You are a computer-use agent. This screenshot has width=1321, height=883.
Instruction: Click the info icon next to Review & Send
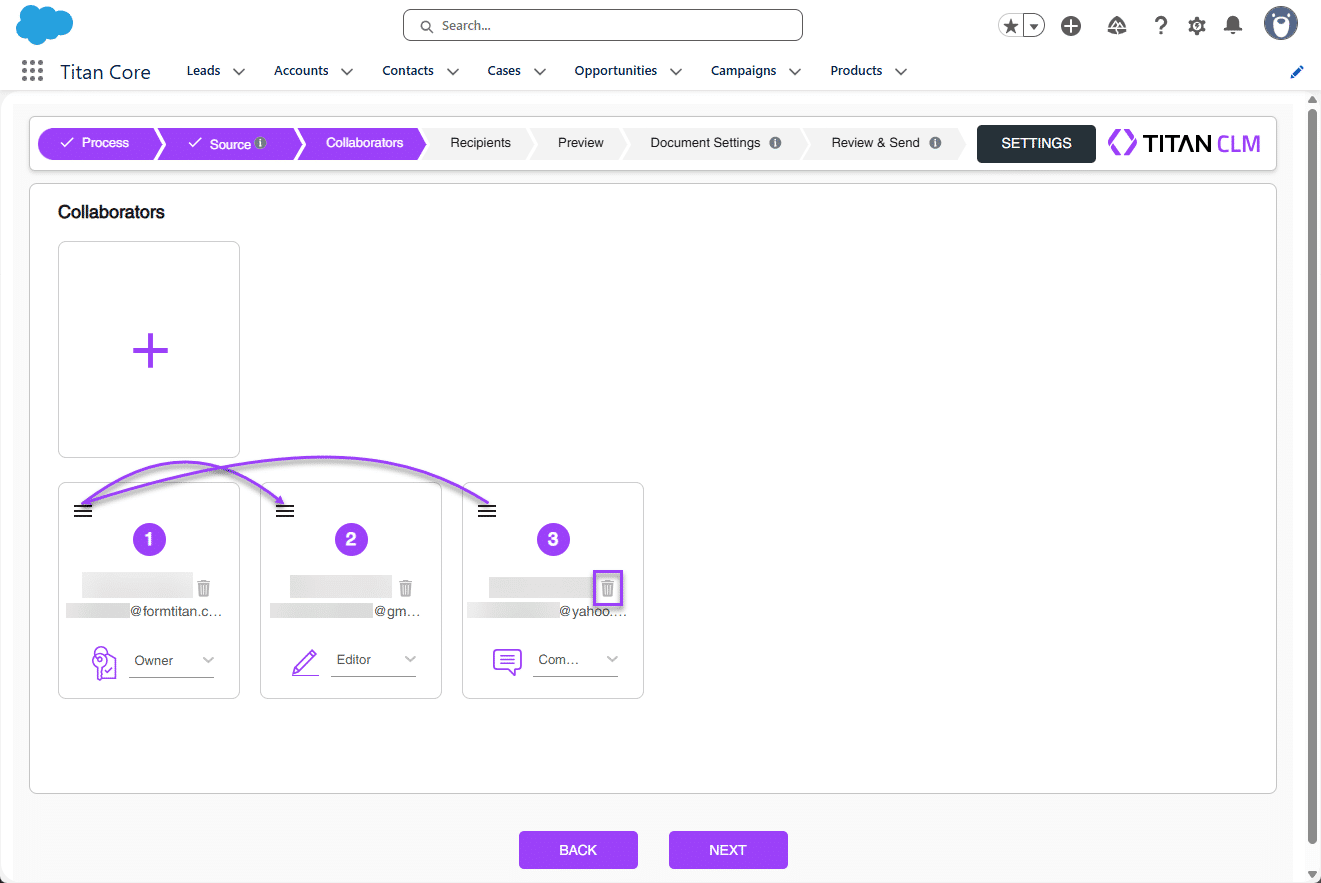pyautogui.click(x=936, y=142)
